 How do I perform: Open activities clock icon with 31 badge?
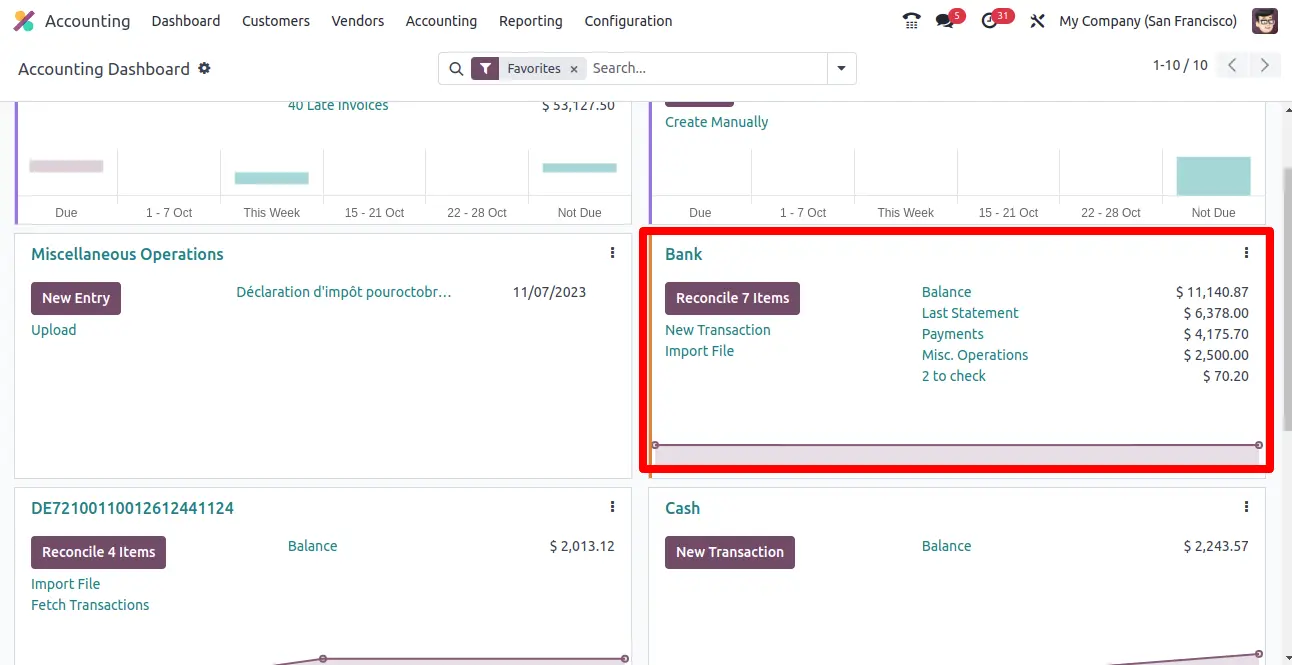pos(990,21)
